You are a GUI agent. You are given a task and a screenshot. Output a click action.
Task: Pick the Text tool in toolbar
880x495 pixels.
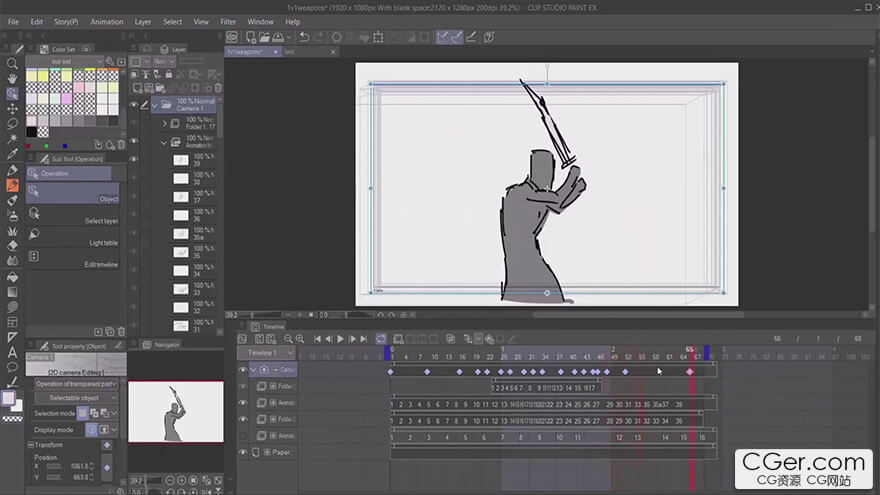(12, 351)
